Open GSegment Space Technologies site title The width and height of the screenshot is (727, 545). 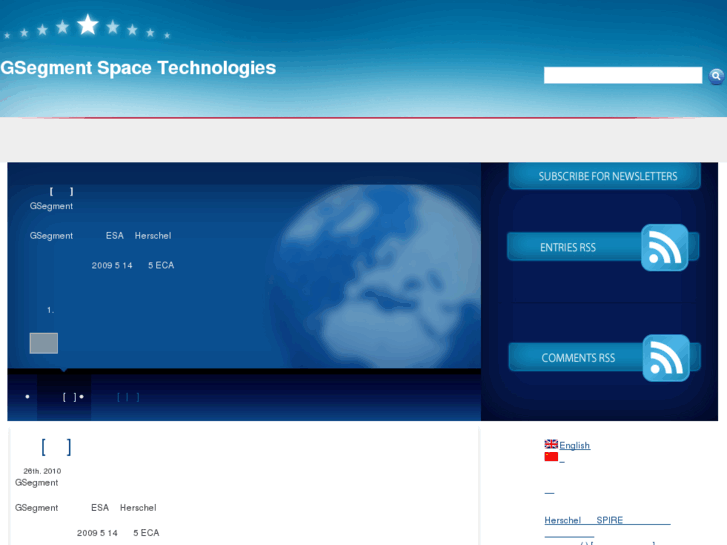click(x=138, y=68)
